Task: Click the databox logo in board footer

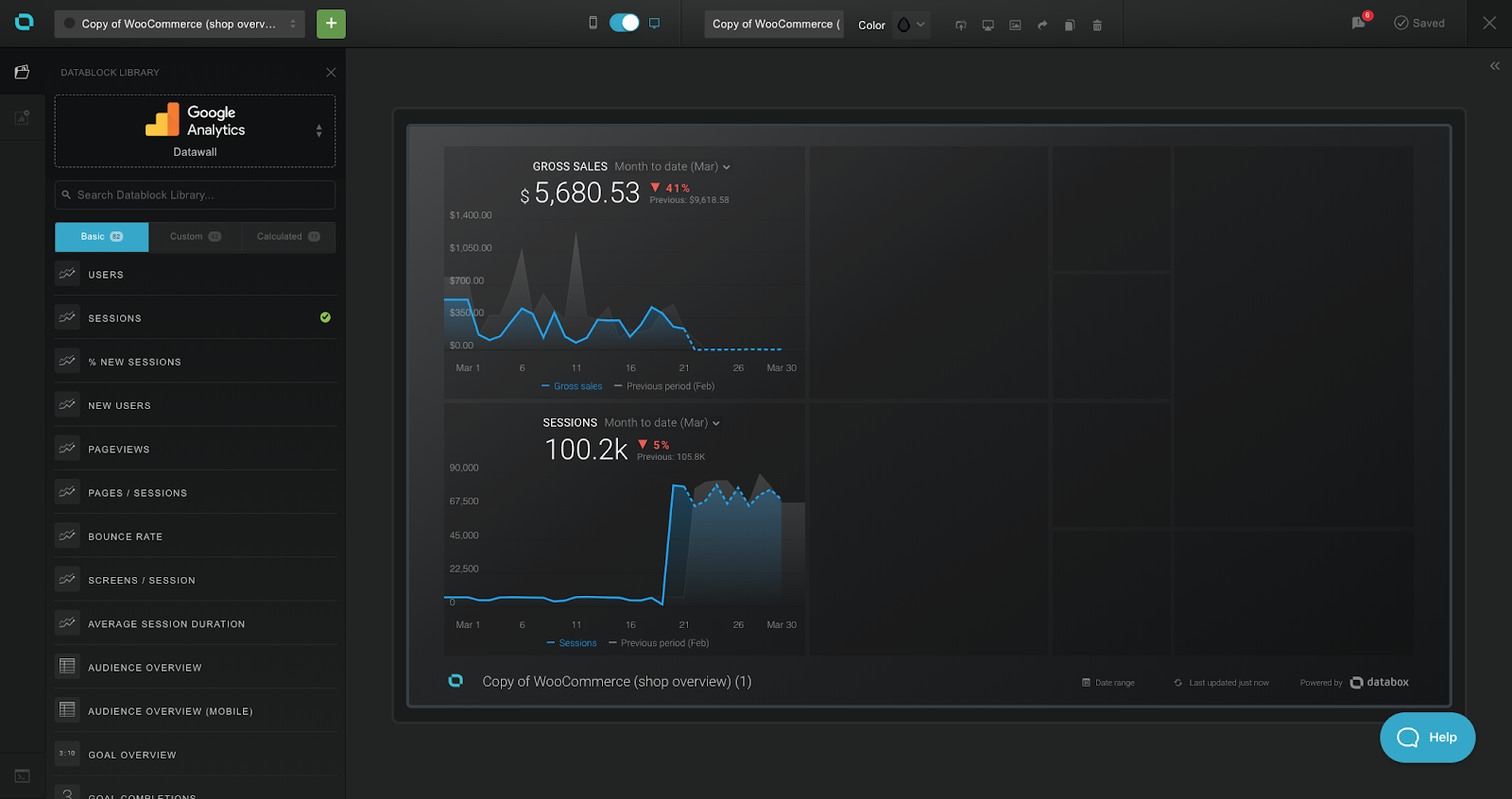Action: click(x=1380, y=683)
